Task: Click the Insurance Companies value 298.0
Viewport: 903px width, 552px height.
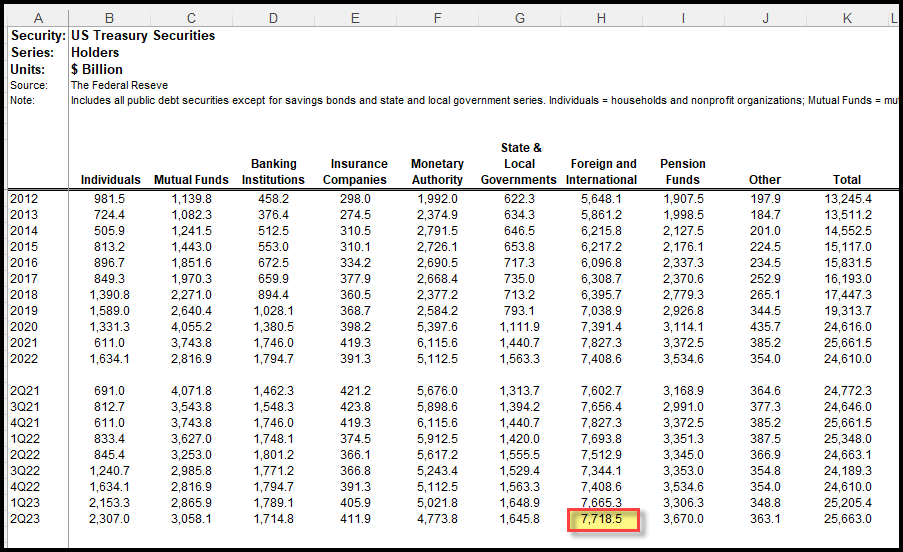Action: coord(355,199)
